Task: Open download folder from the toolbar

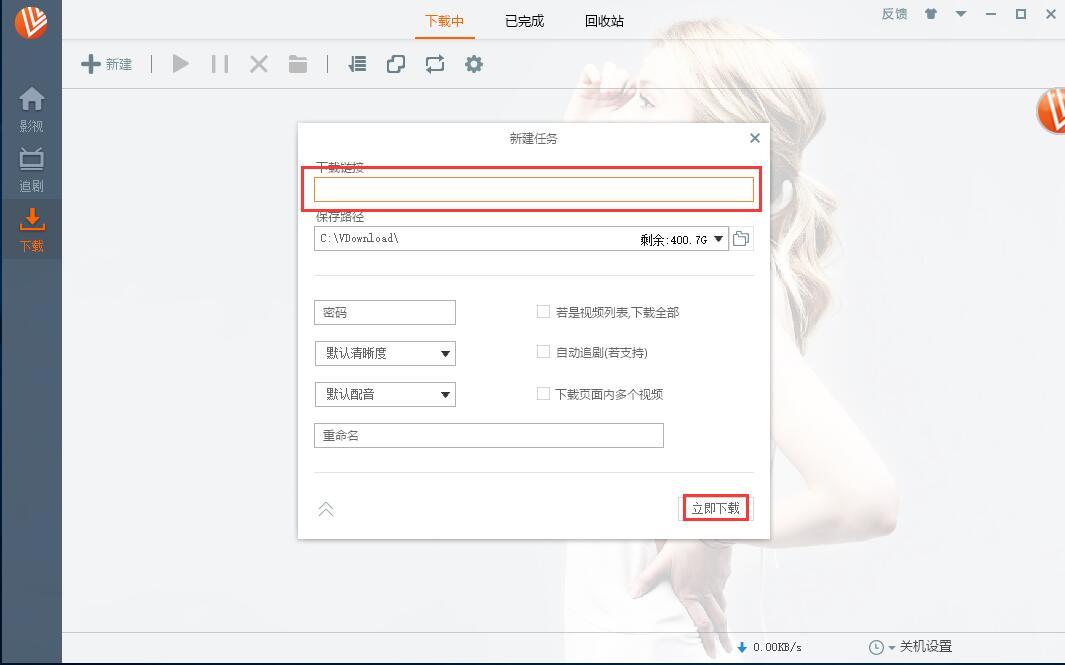Action: (296, 63)
